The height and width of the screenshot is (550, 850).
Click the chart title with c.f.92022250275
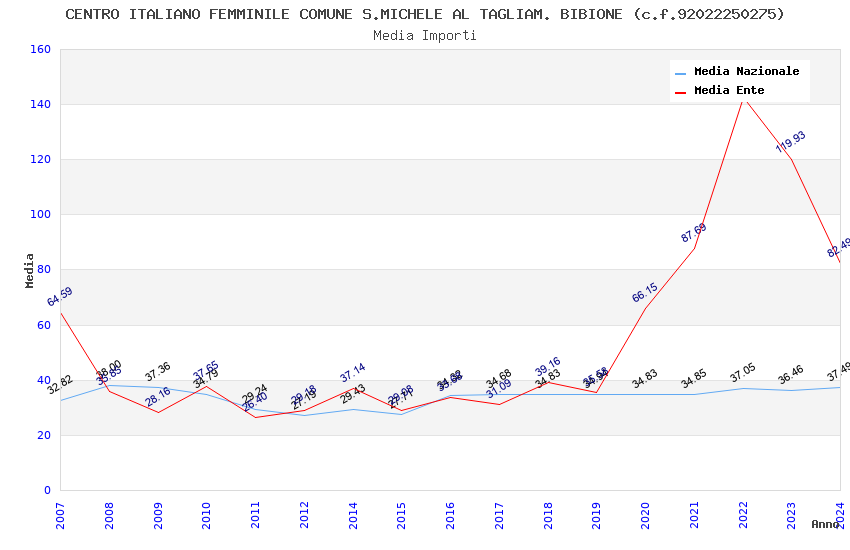point(425,14)
